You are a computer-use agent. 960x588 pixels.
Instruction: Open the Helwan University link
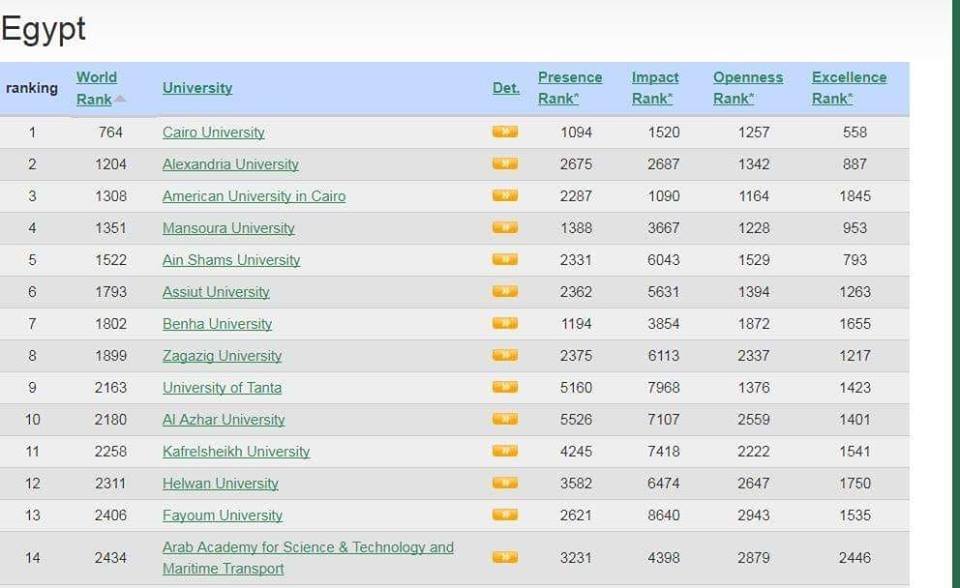coord(220,484)
